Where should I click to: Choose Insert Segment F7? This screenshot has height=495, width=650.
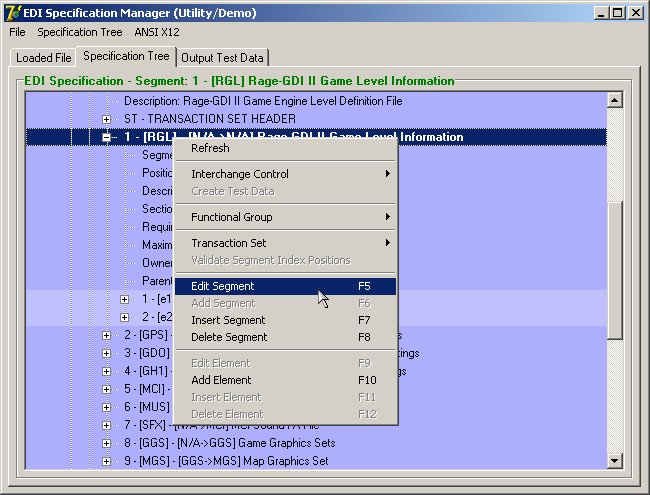pos(285,320)
